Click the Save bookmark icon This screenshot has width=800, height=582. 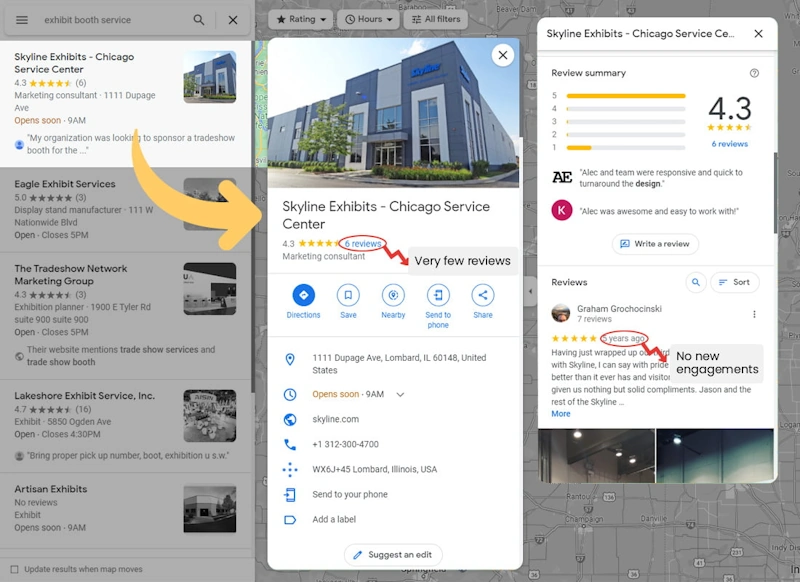pyautogui.click(x=348, y=295)
